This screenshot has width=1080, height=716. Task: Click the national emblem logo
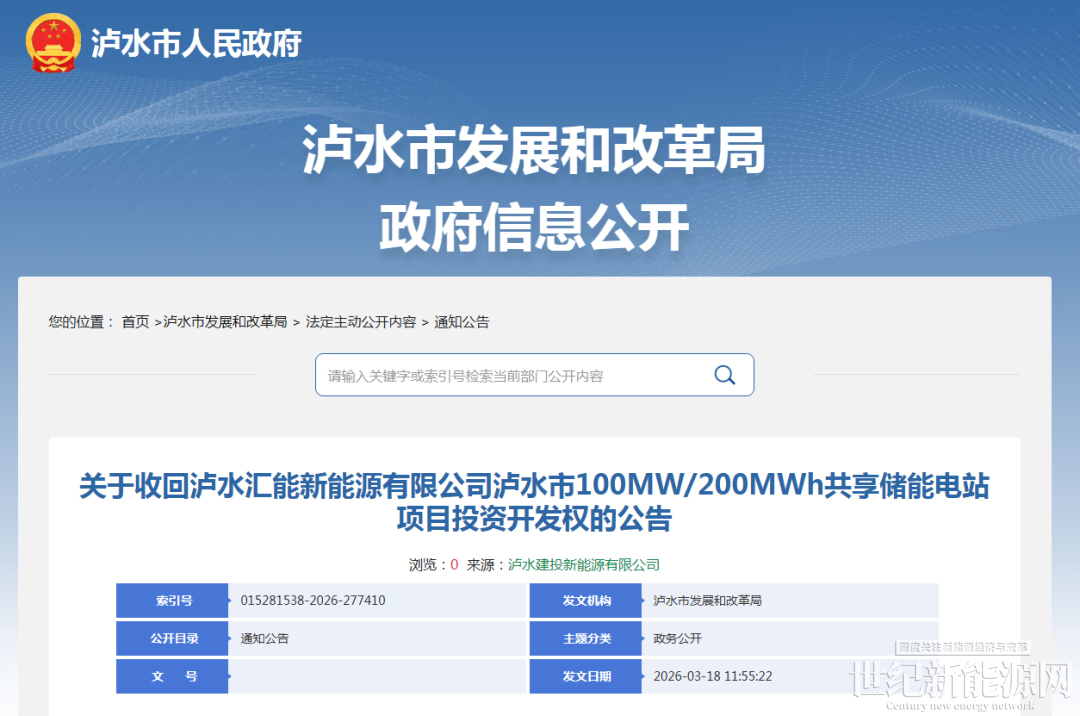click(x=54, y=43)
